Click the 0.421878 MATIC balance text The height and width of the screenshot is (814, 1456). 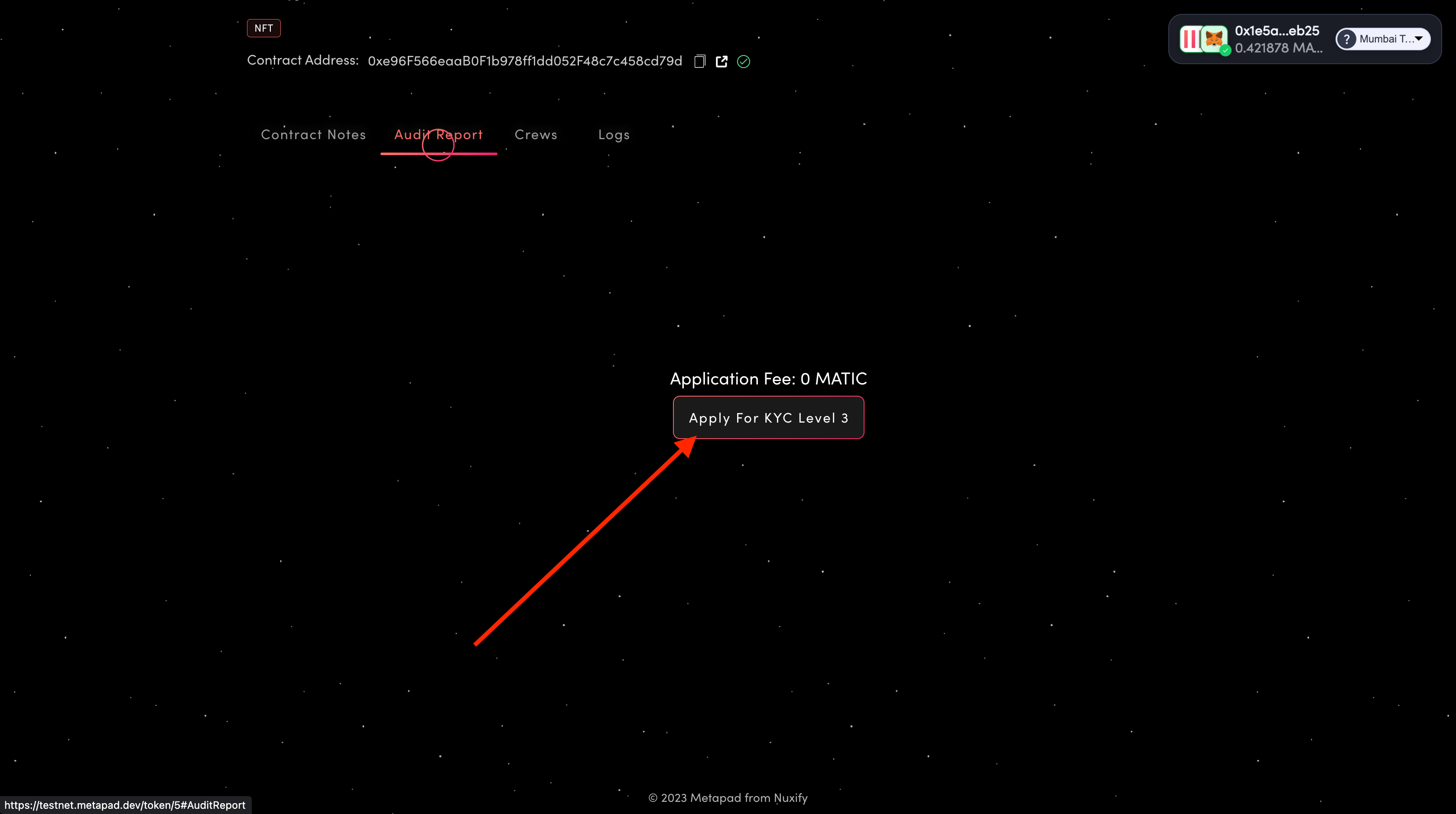tap(1278, 48)
